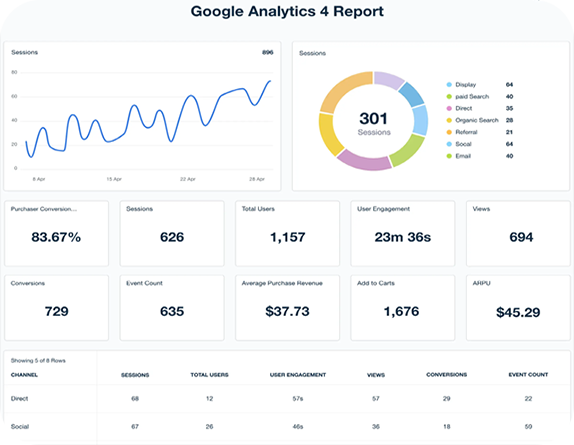Viewport: 574px width, 445px height.
Task: Click the Google Analytics 4 Report title
Action: (x=287, y=11)
